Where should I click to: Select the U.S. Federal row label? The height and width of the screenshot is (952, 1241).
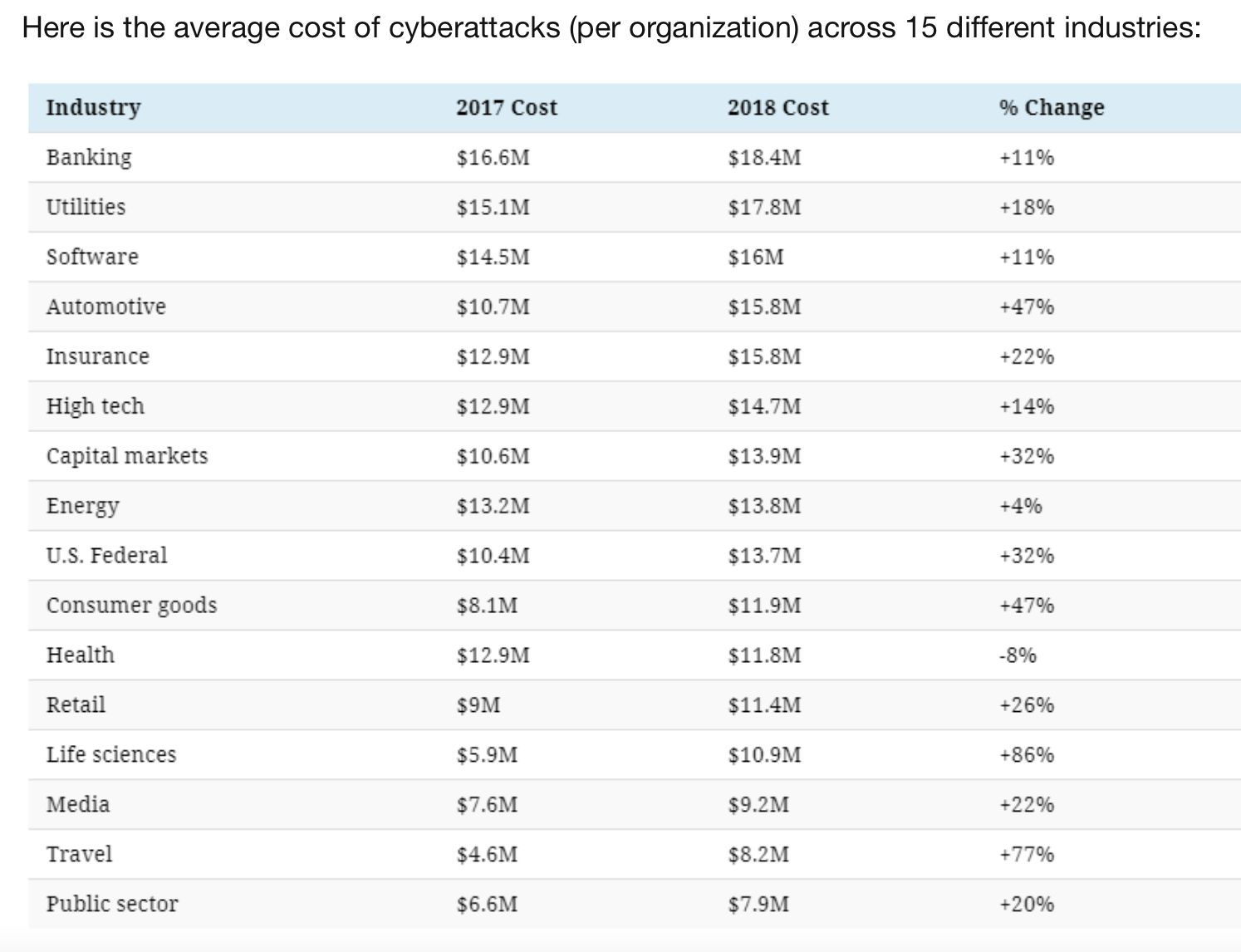point(106,555)
